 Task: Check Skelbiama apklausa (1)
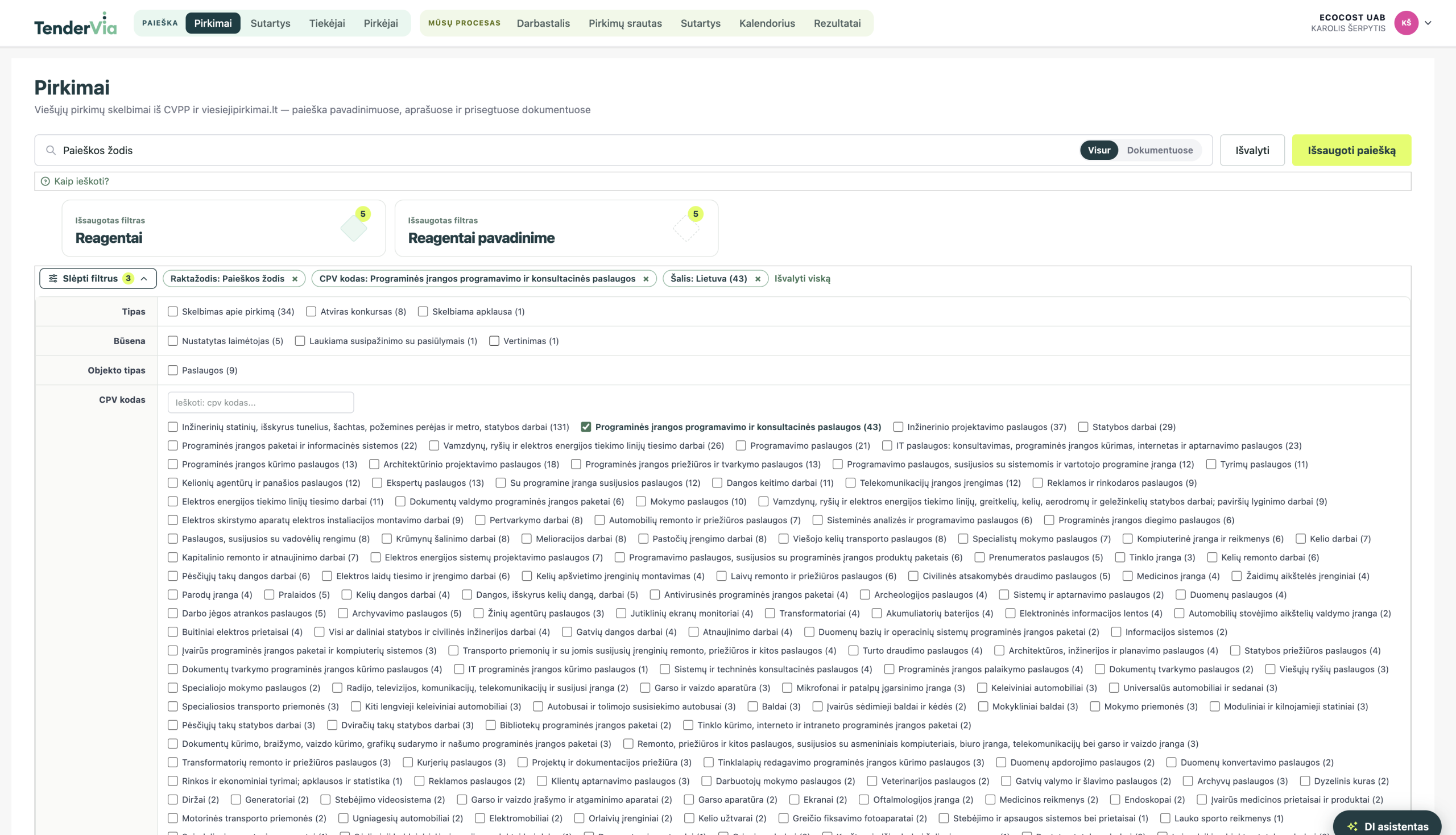[x=423, y=311]
